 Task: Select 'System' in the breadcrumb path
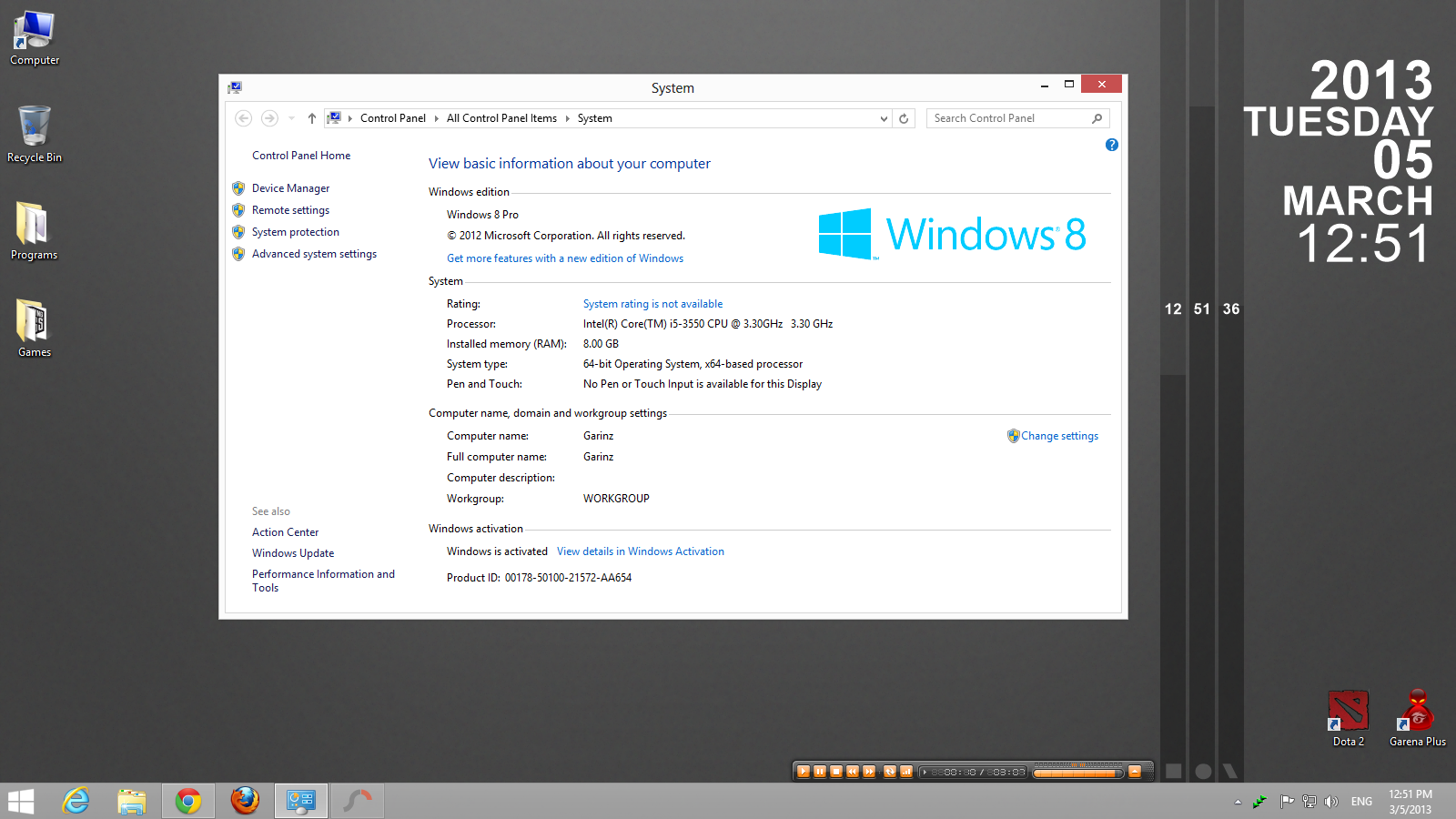594,118
